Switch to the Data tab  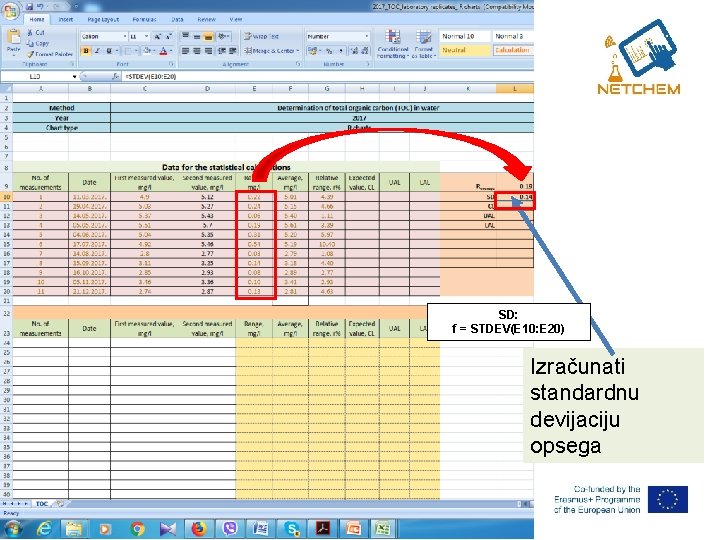point(178,19)
